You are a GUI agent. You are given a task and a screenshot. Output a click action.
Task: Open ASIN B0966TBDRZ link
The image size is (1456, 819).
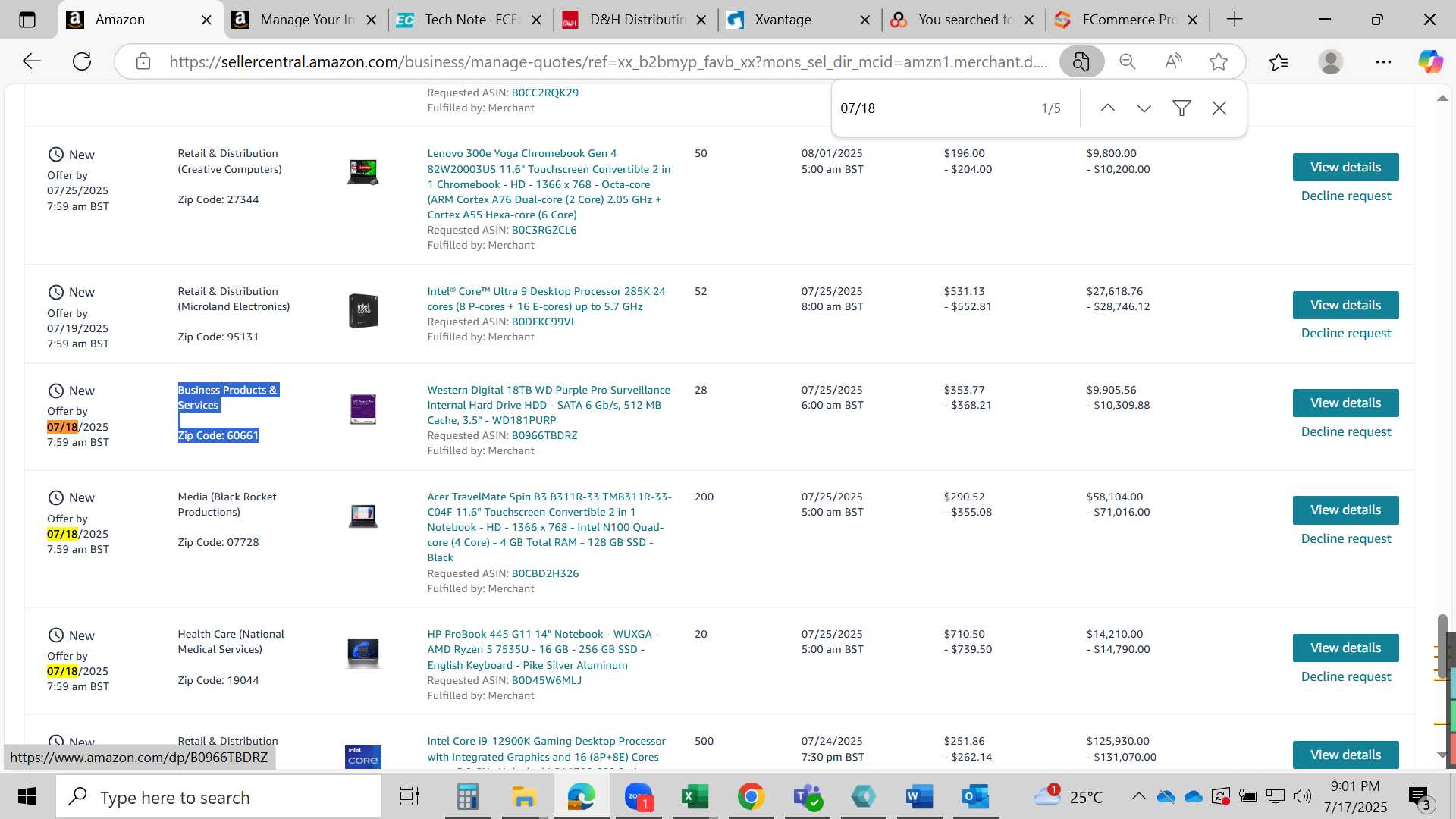click(544, 436)
